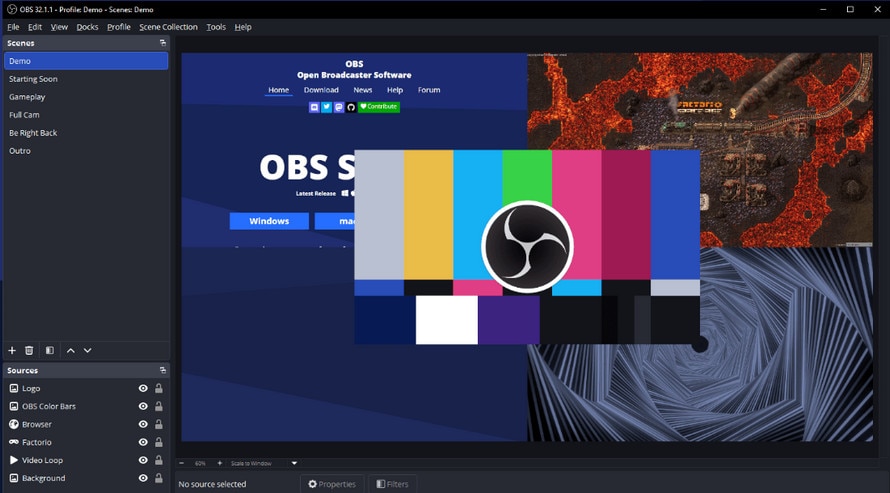Click the white block in color bars
Viewport: 890px width, 493px height.
pos(447,320)
